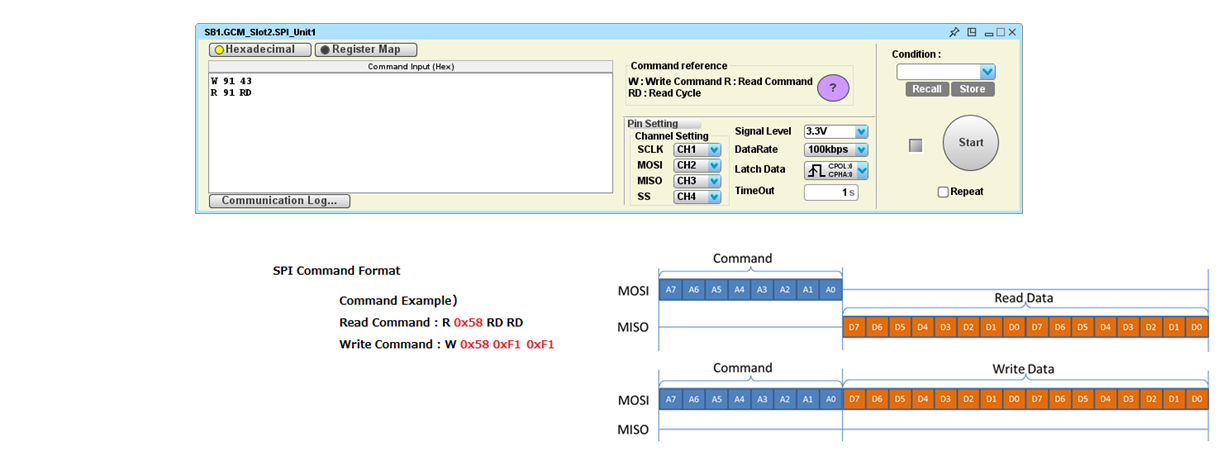Open the DataRate 100kbps dropdown
This screenshot has height=465, width=1220.
pyautogui.click(x=836, y=149)
